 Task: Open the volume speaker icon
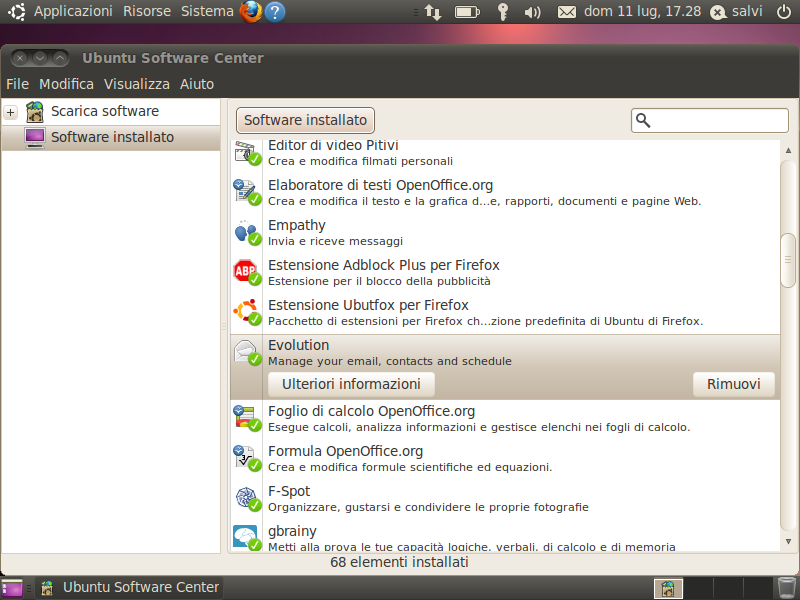(x=532, y=12)
